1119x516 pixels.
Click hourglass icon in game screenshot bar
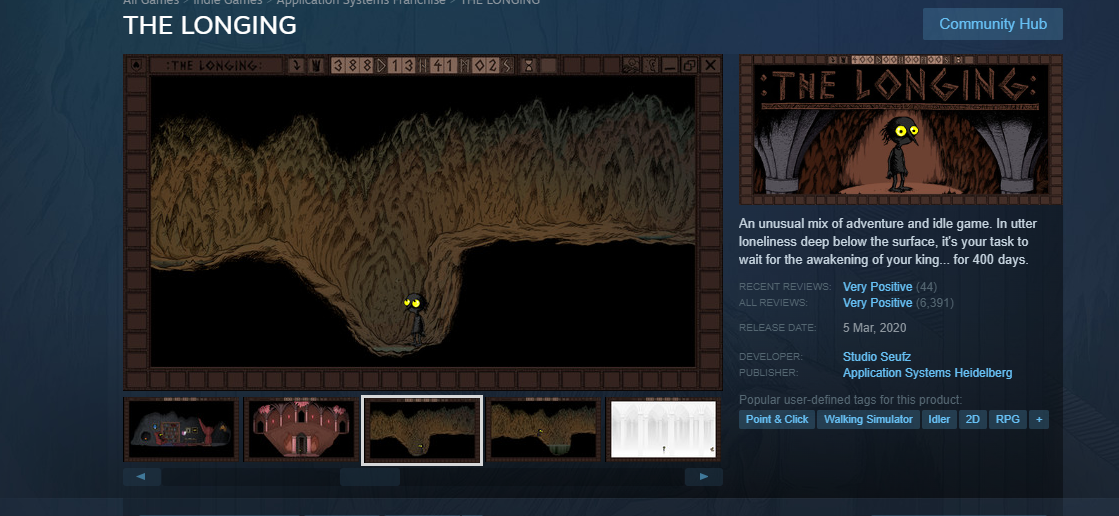point(529,66)
